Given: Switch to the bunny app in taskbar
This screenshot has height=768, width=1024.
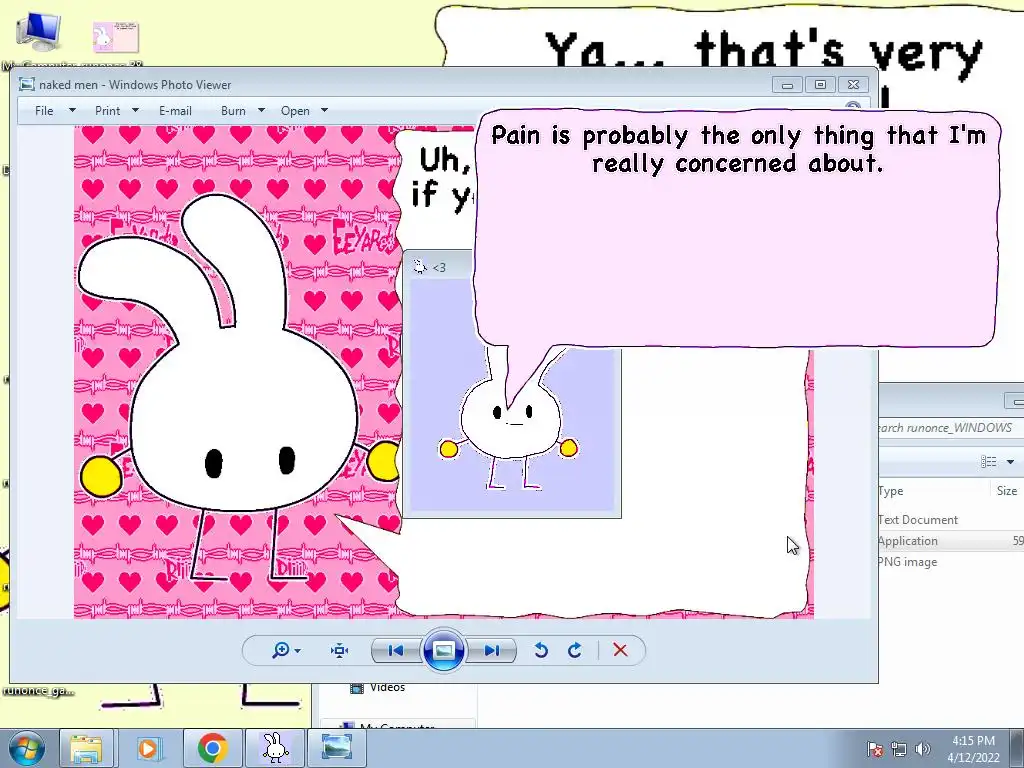Looking at the screenshot, I should [x=275, y=748].
